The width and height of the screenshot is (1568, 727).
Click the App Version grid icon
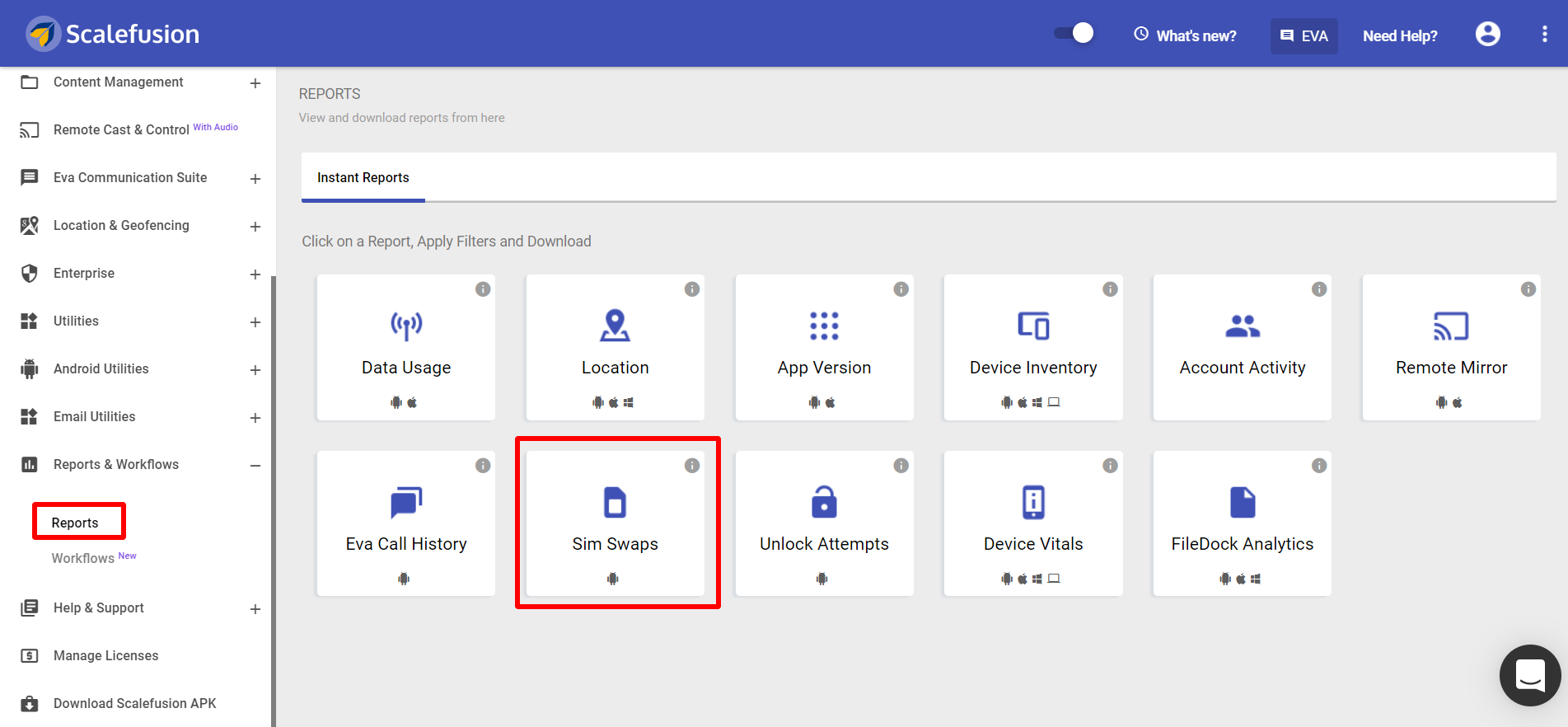point(824,326)
